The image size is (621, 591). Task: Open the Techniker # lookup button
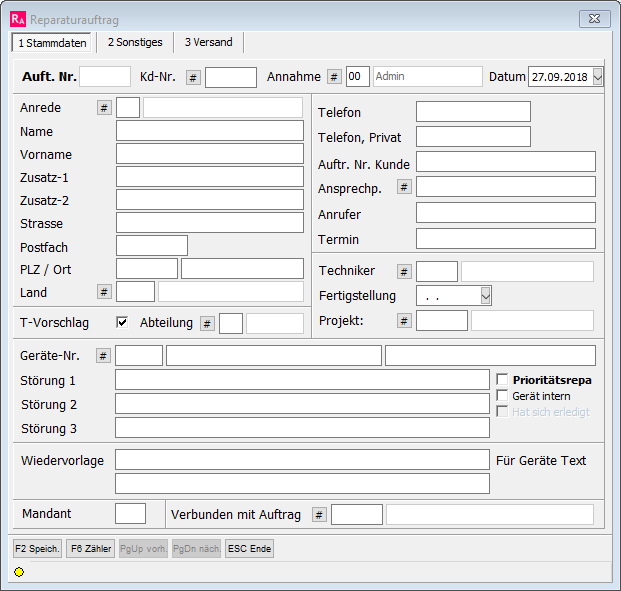point(404,272)
